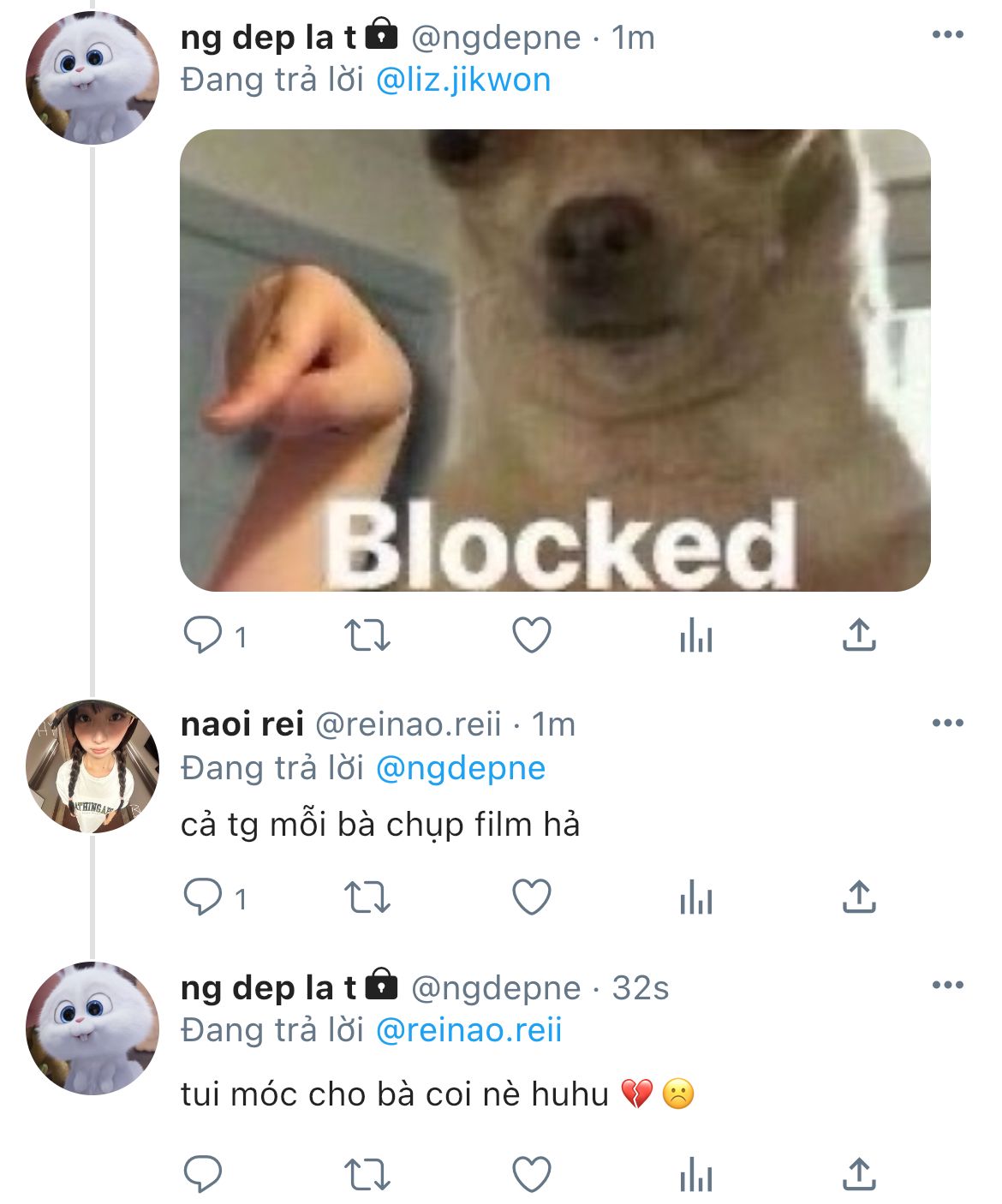Open the @reinao.reii mention link
Viewport: 1002px width, 1204px height.
coord(469,1030)
